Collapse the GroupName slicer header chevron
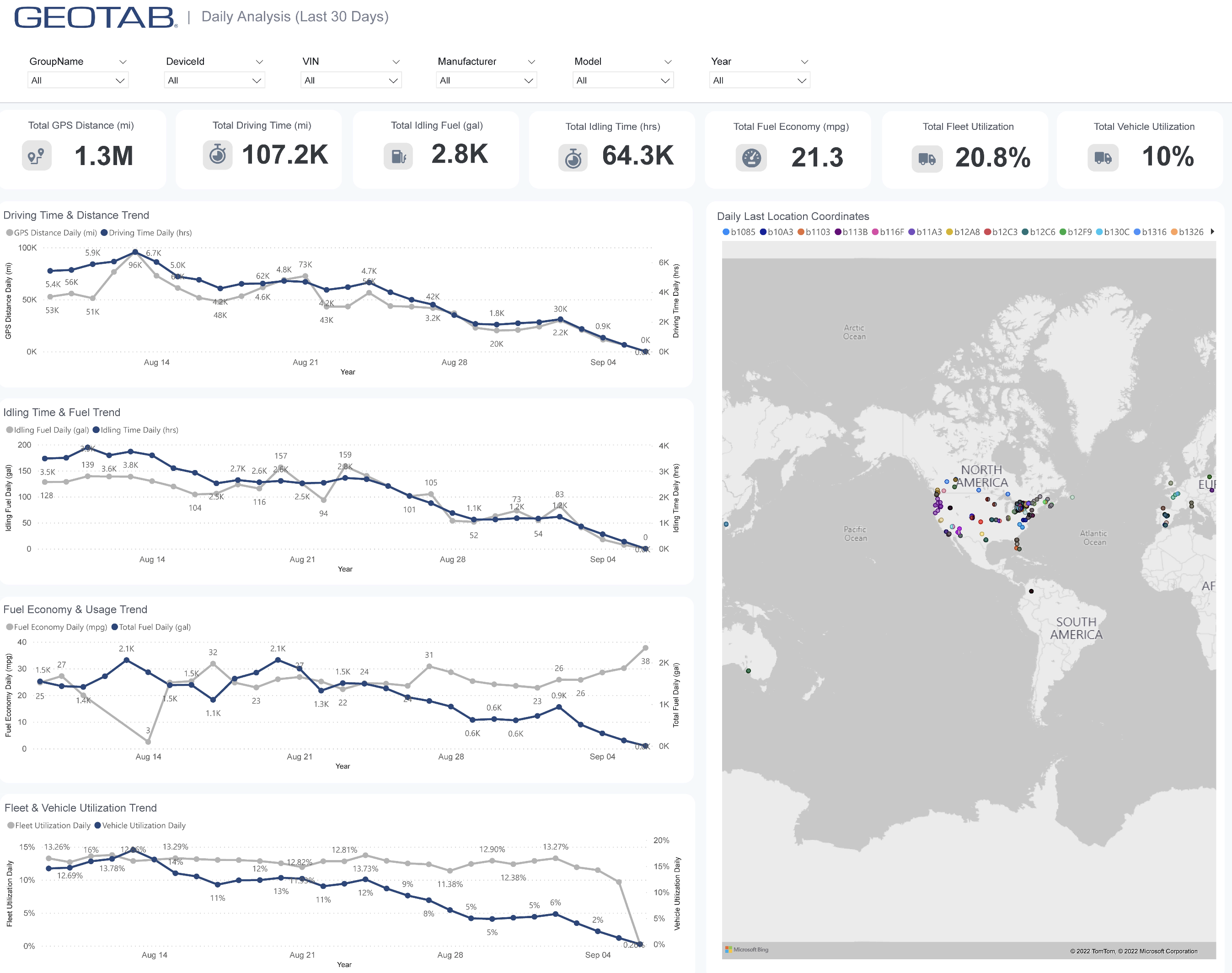This screenshot has height=973, width=1232. [x=123, y=62]
